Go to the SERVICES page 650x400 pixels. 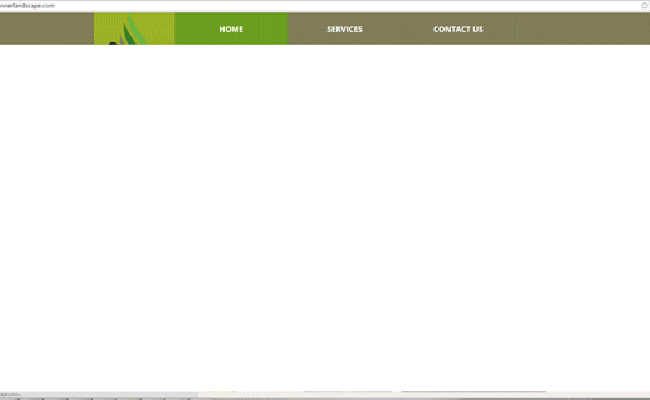344,29
